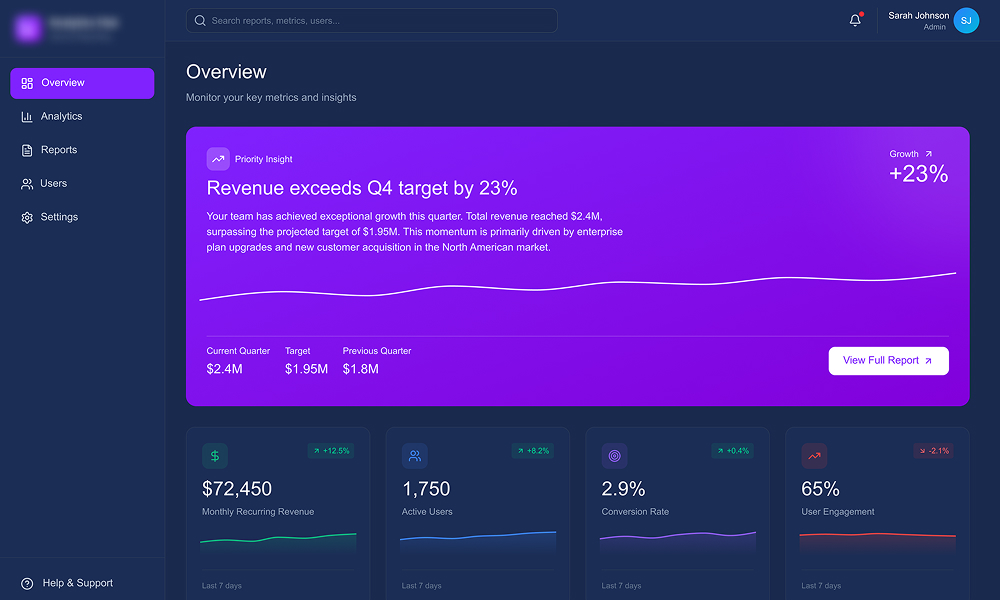1000x600 pixels.
Task: Open Settings via the gear icon
Action: click(x=25, y=216)
